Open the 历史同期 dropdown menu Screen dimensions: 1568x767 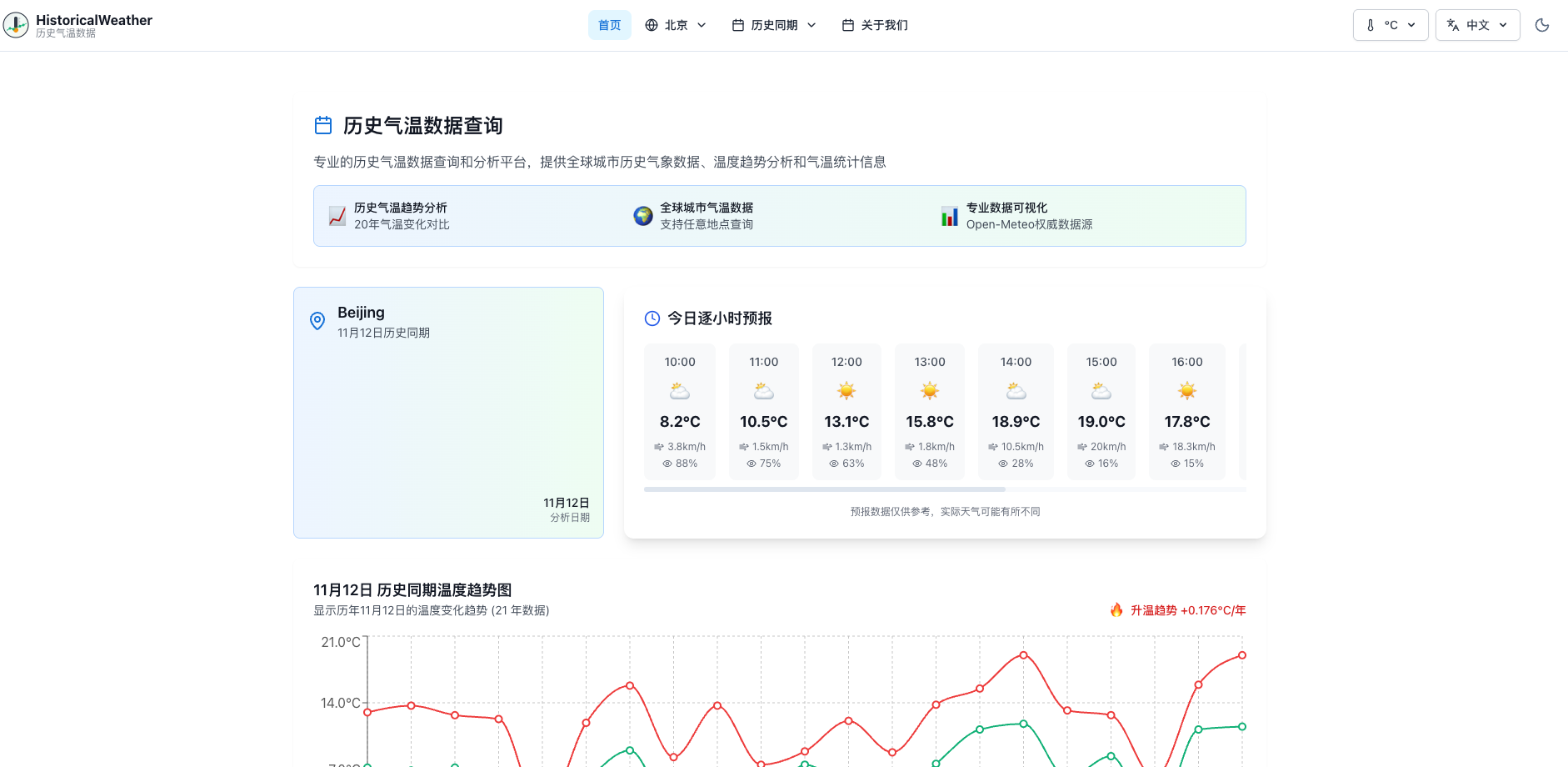coord(773,24)
